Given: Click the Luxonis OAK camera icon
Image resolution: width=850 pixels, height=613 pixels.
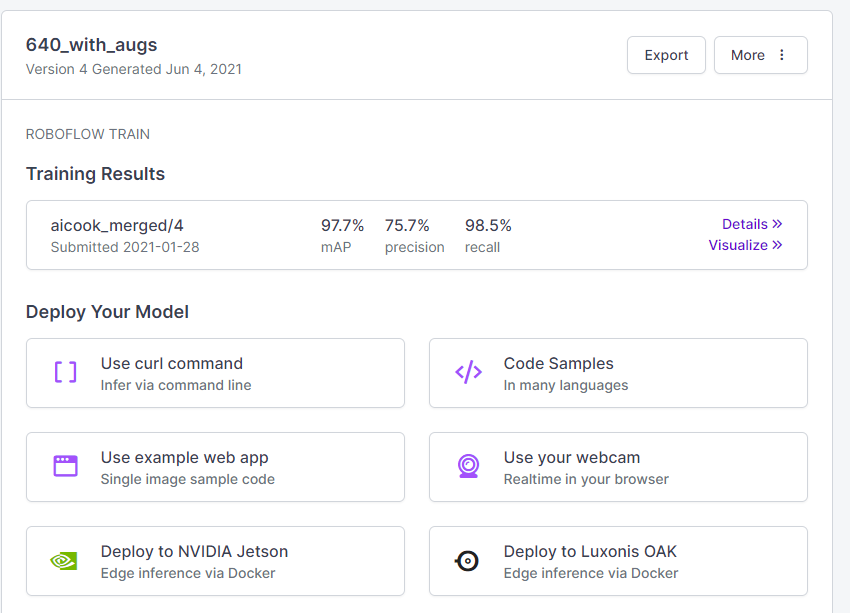Looking at the screenshot, I should [468, 560].
